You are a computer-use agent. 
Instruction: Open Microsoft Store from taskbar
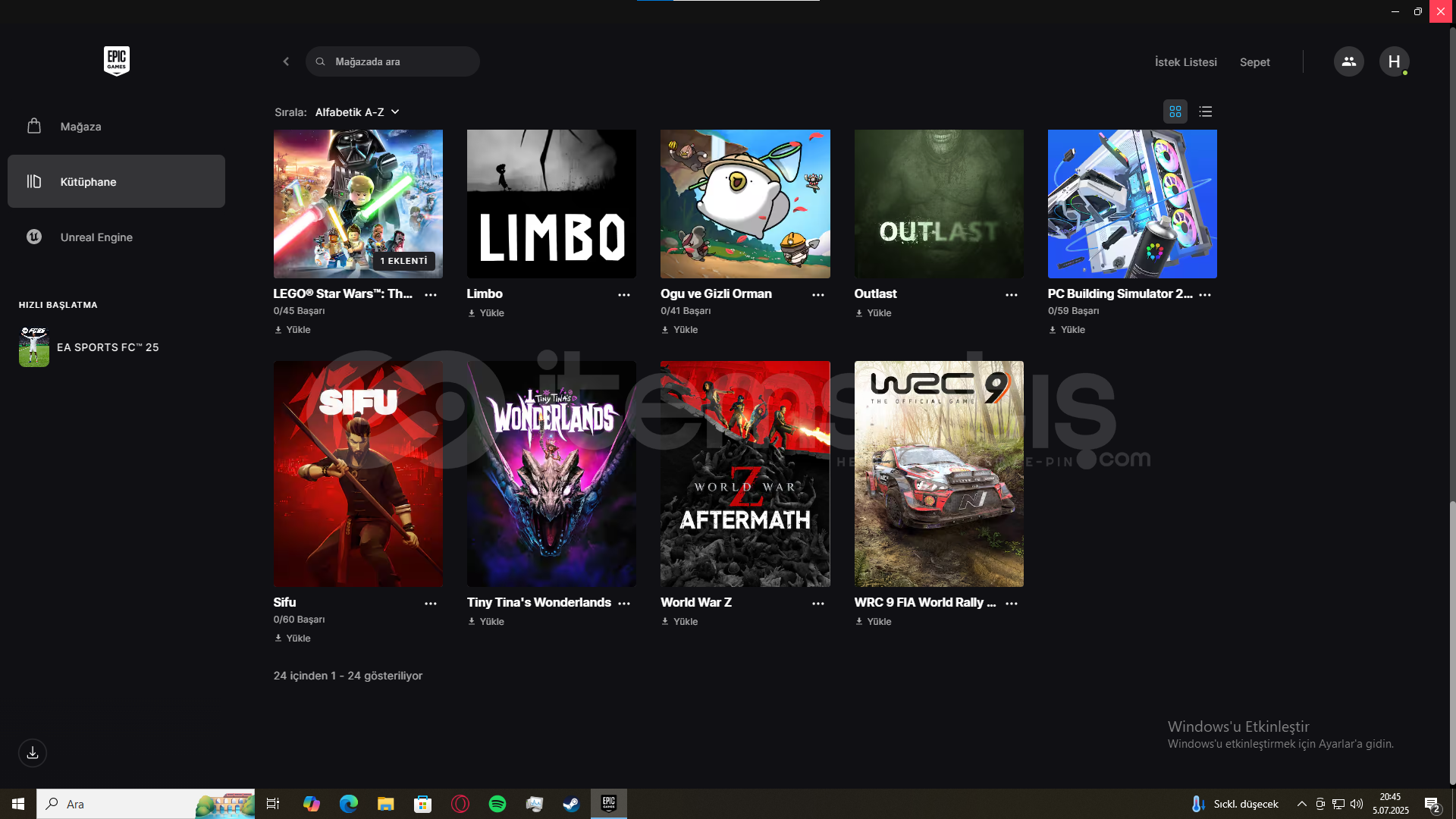point(423,804)
